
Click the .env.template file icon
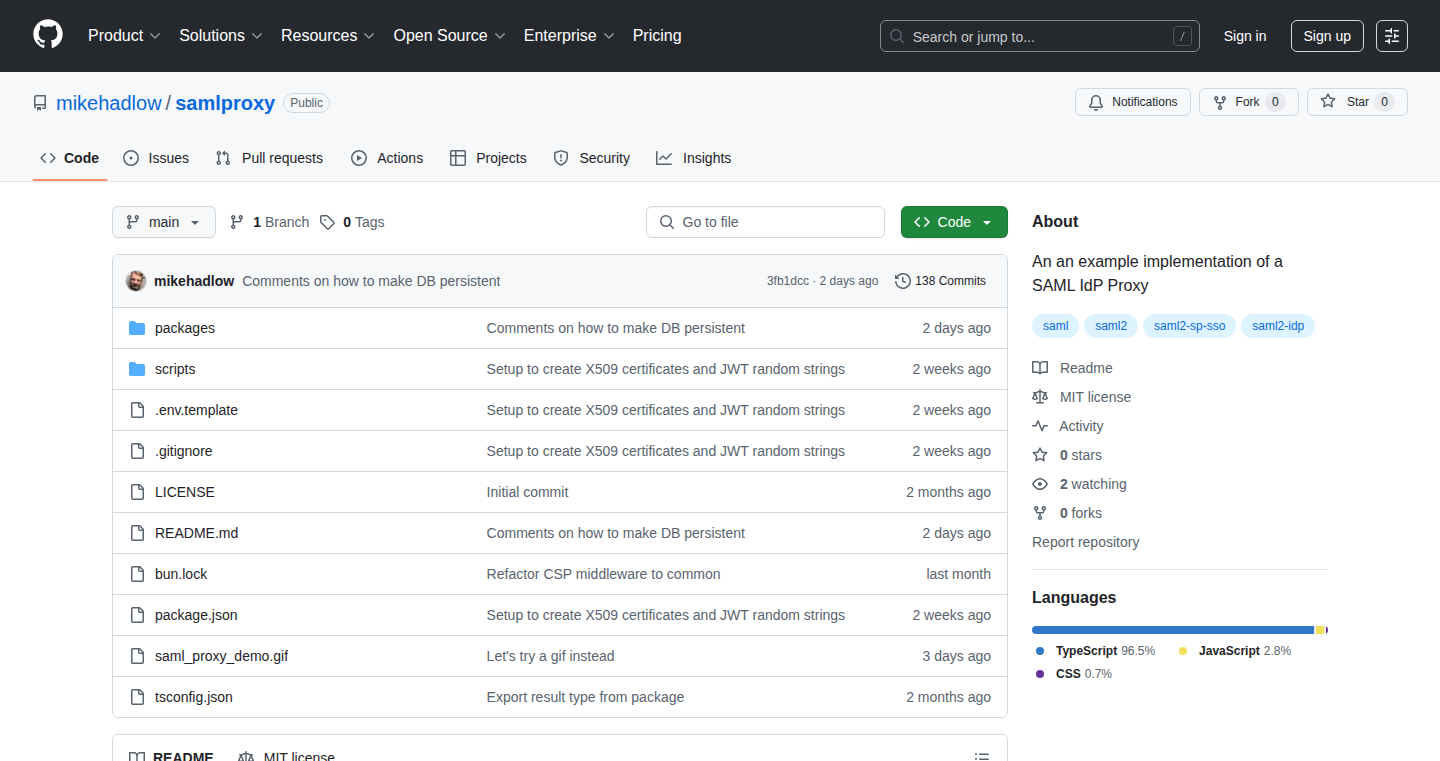point(137,410)
